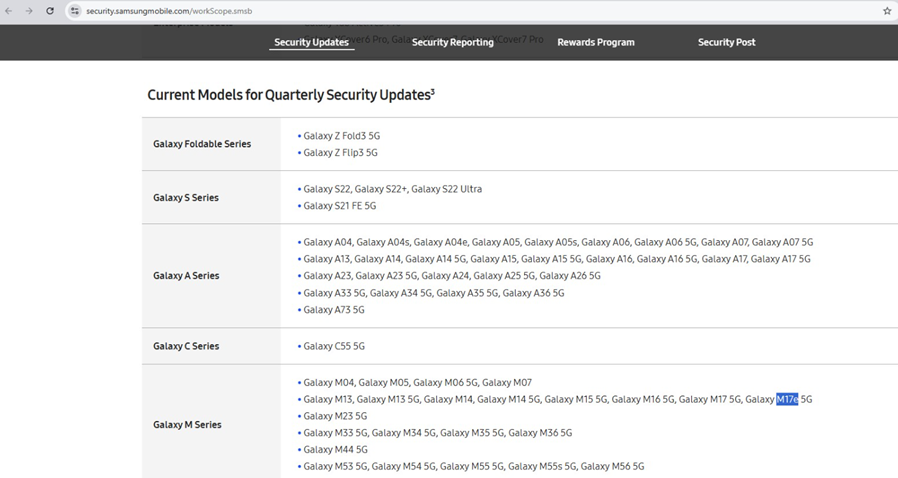Click the address bar URL field
The image size is (898, 478).
click(400, 11)
